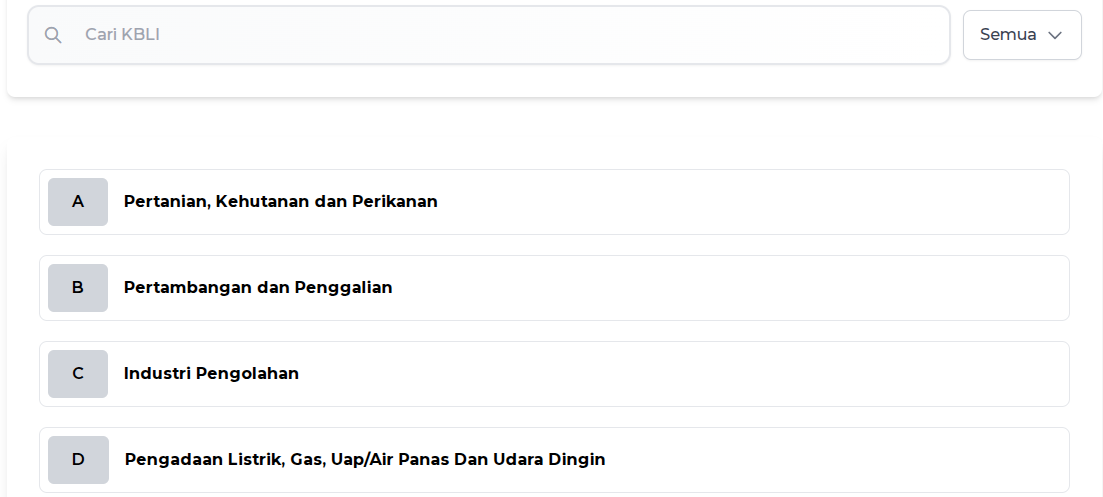The width and height of the screenshot is (1103, 497).
Task: Click the letter C category badge
Action: tap(78, 374)
